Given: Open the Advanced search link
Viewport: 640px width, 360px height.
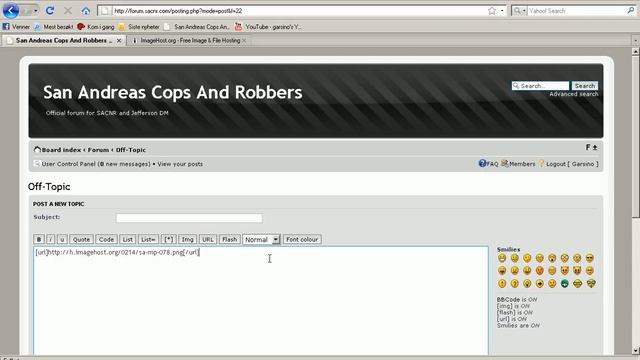Looking at the screenshot, I should tap(573, 94).
